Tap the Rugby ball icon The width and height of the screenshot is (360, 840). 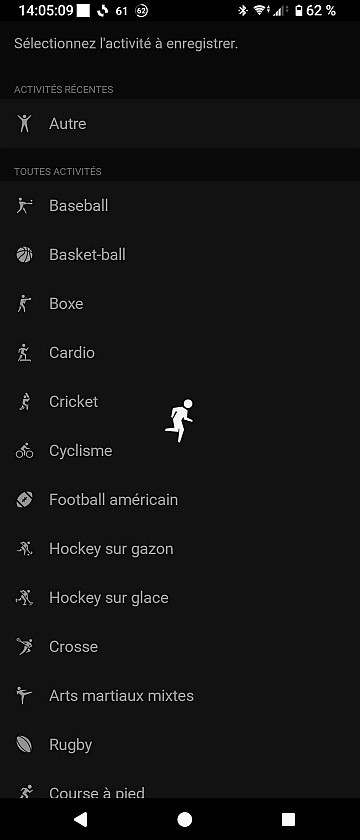pyautogui.click(x=24, y=745)
